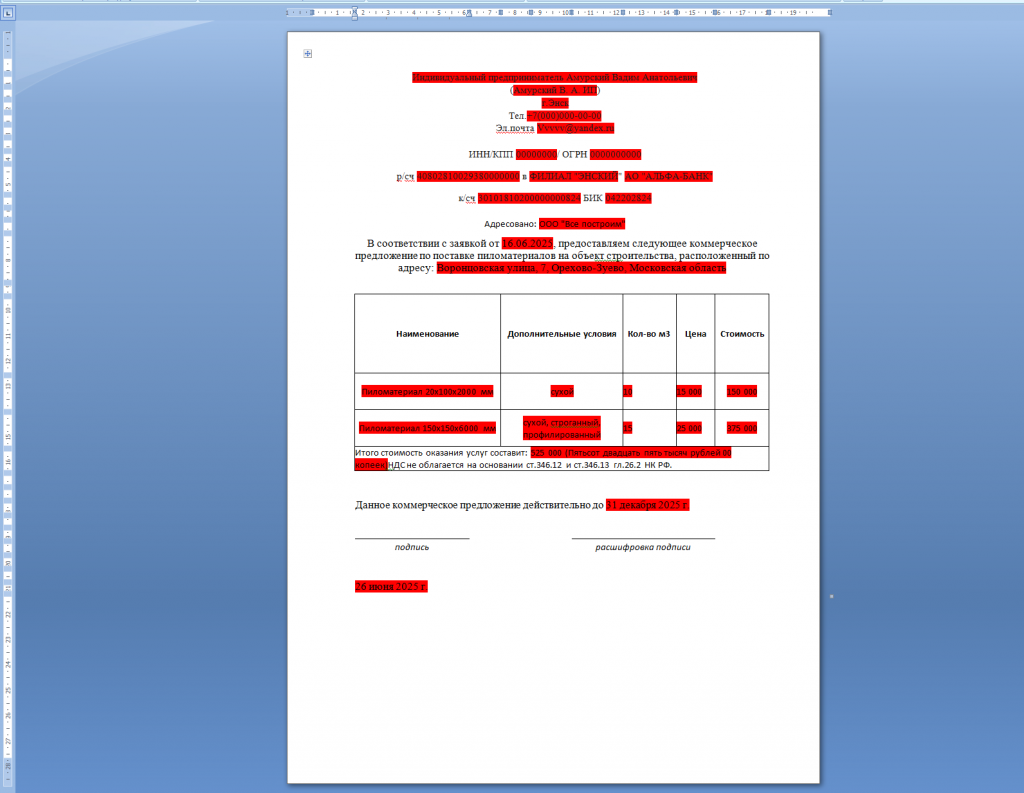
Task: Click the address 'Воронцовская улица, 7, Орехово-Зуево'
Action: click(532, 268)
